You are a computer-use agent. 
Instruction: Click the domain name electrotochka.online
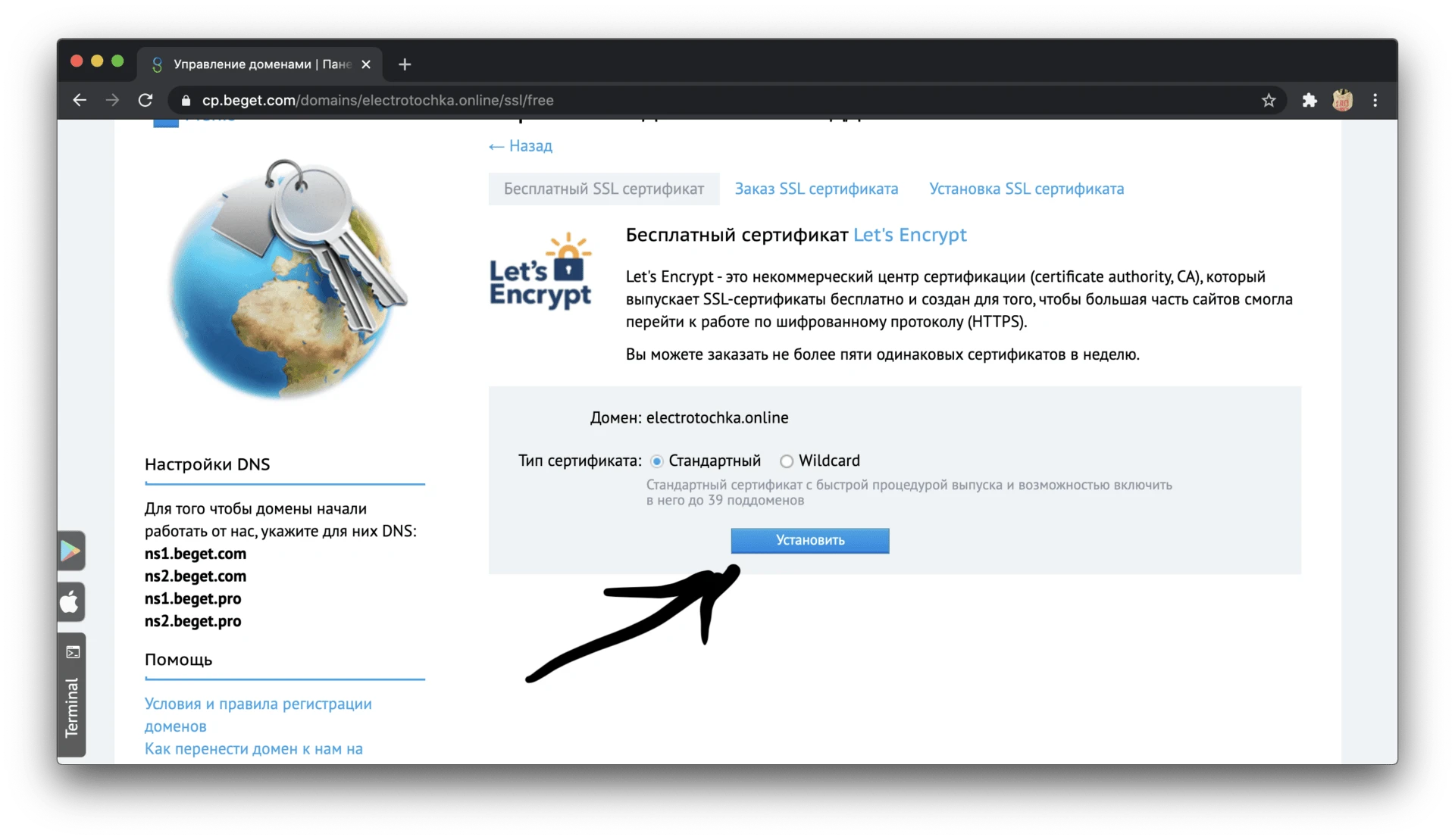718,417
